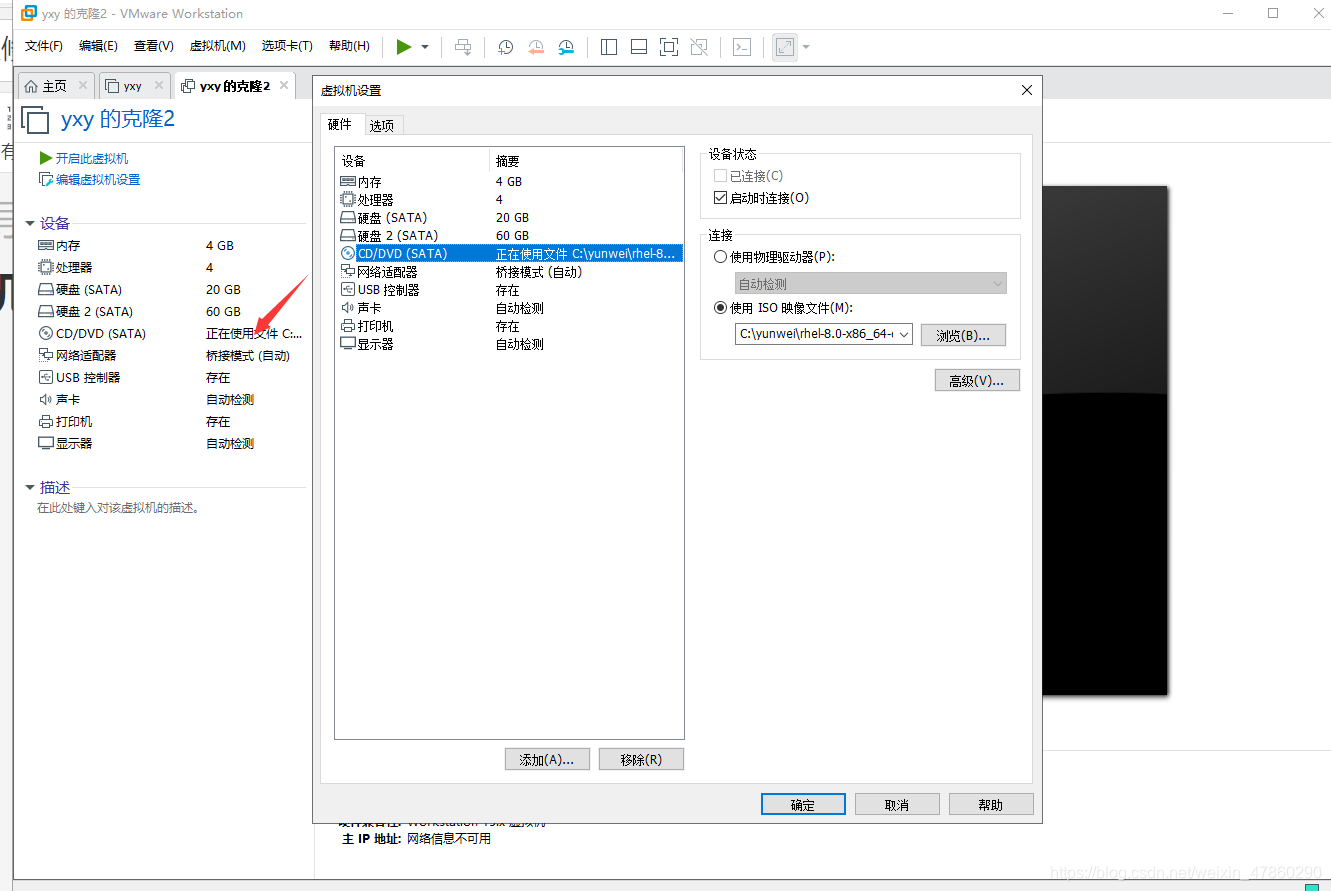This screenshot has height=891, width=1331.
Task: Click the 声卡 speaker icon in main window
Action: tap(45, 399)
